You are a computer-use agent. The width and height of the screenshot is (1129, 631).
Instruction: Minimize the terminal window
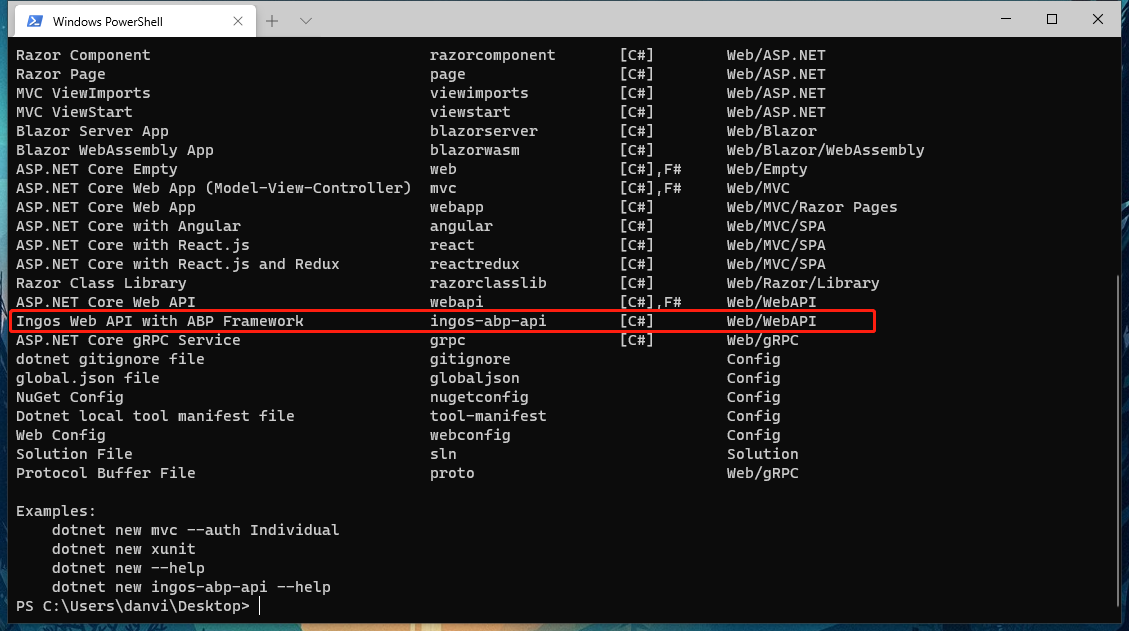pyautogui.click(x=1006, y=19)
